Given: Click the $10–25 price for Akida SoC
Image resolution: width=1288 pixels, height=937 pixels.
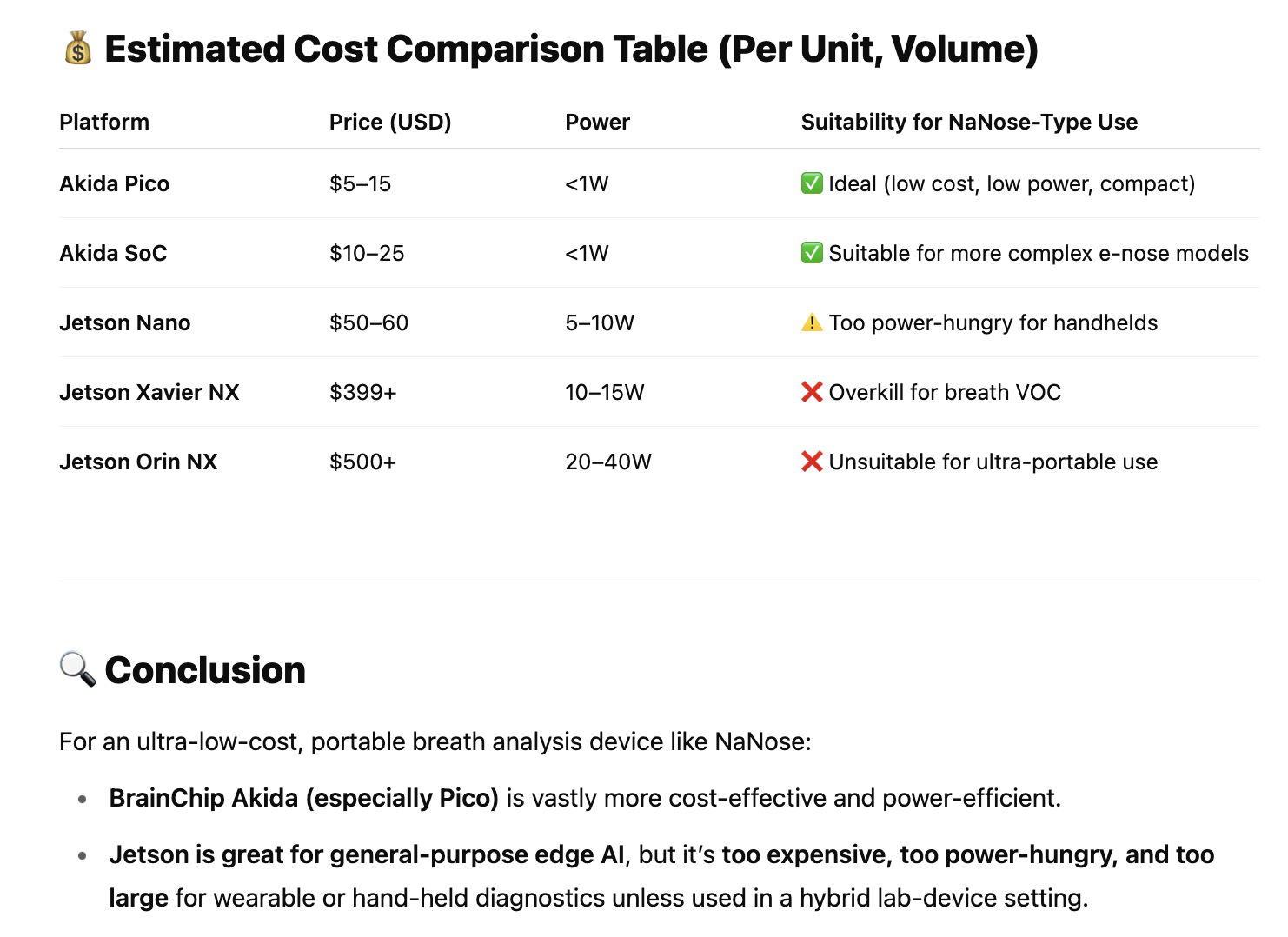Looking at the screenshot, I should click(367, 253).
